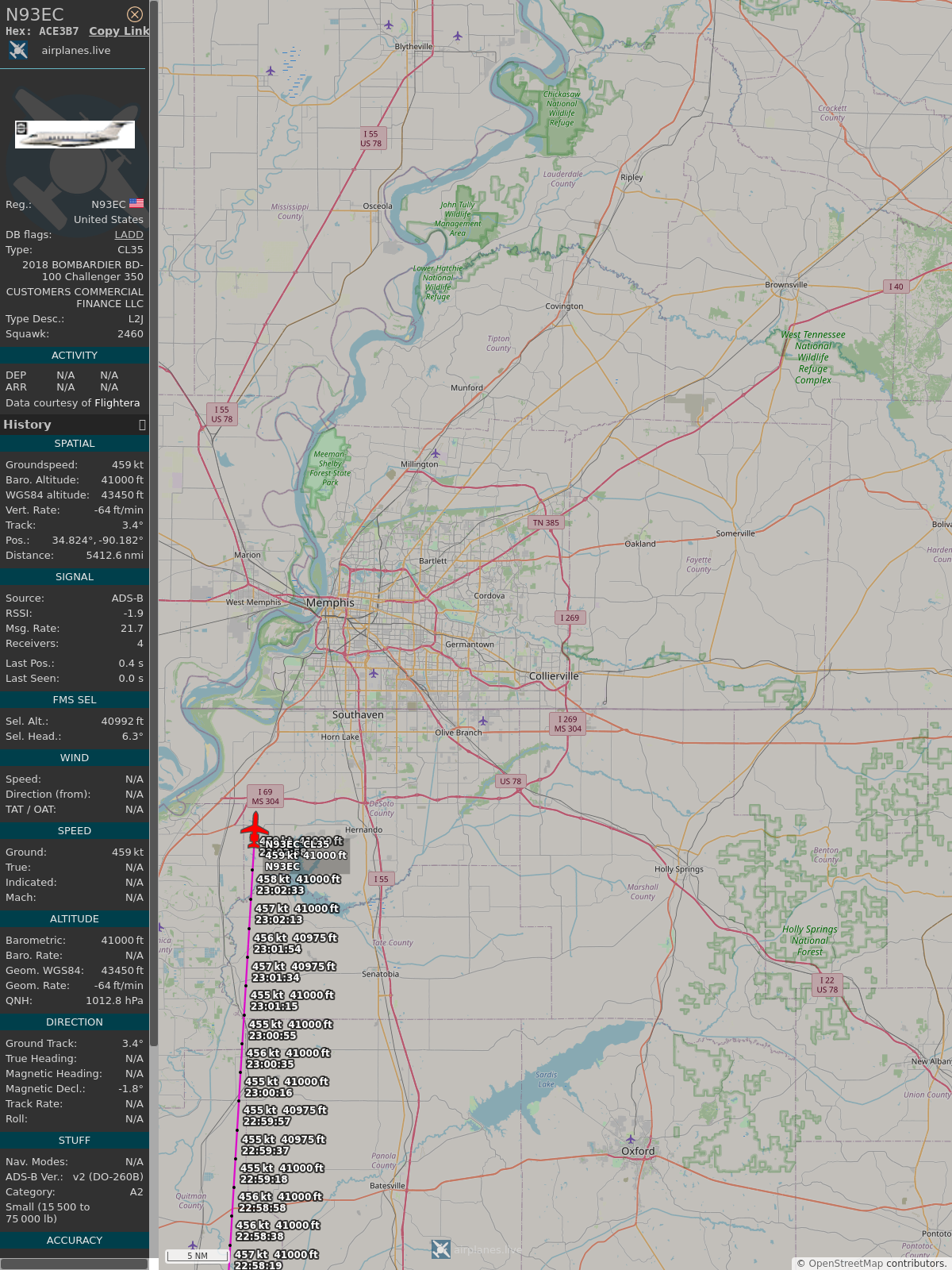Click the track label 457 kt 23:02:13
Viewport: 952px width, 1270px height.
pos(297,914)
